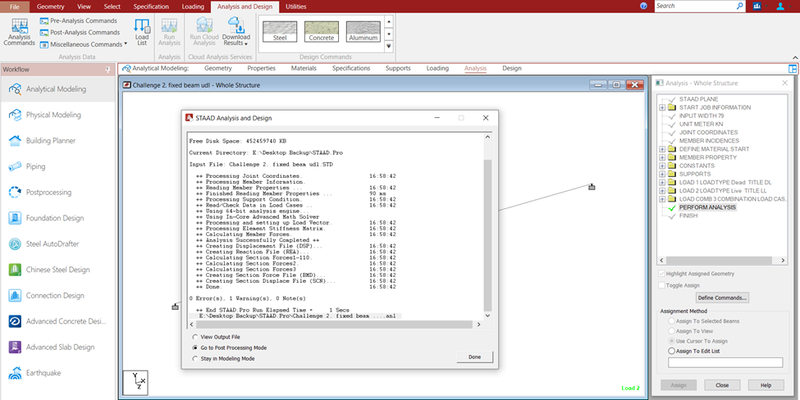Viewport: 800px width, 400px height.
Task: Click the Done button
Action: [x=474, y=357]
